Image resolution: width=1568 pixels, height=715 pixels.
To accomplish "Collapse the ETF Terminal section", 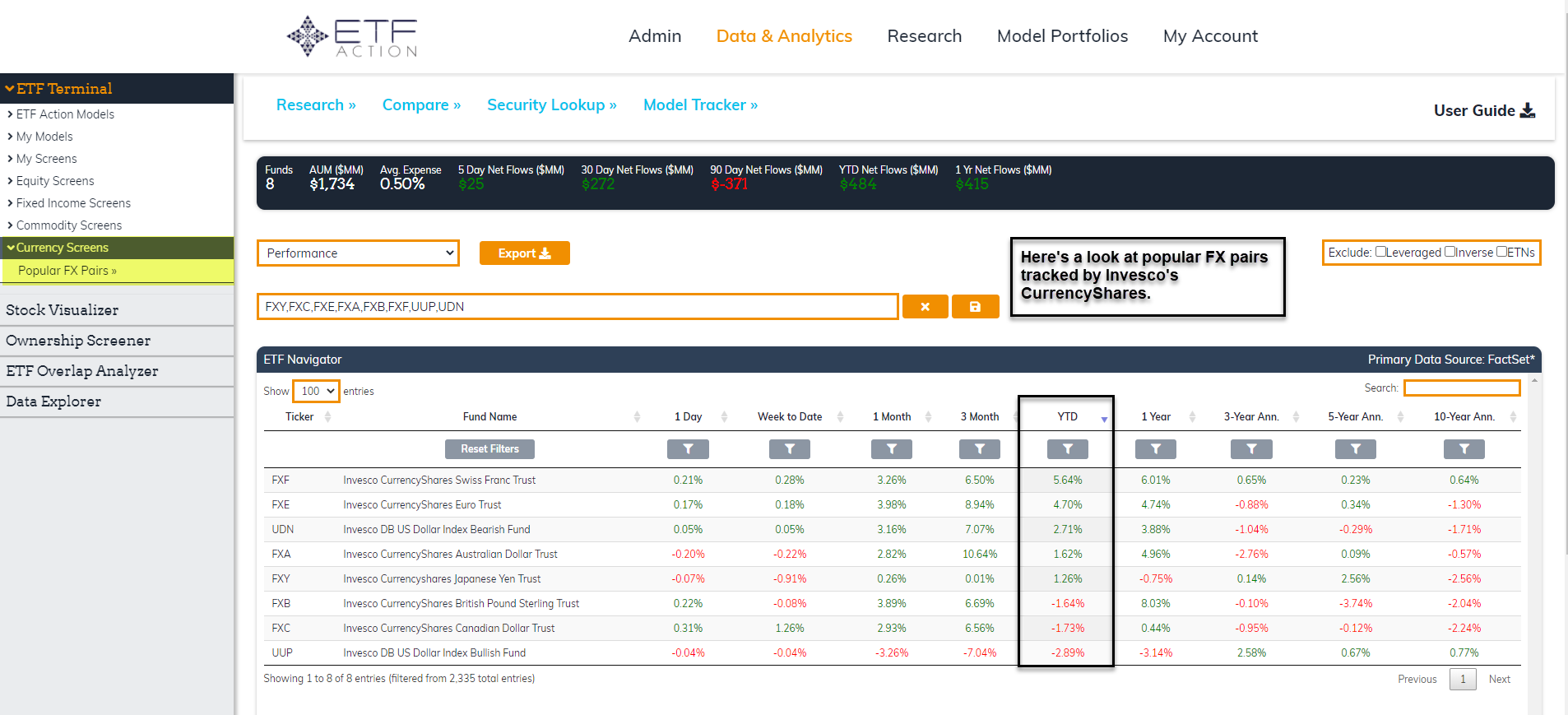I will [x=117, y=88].
